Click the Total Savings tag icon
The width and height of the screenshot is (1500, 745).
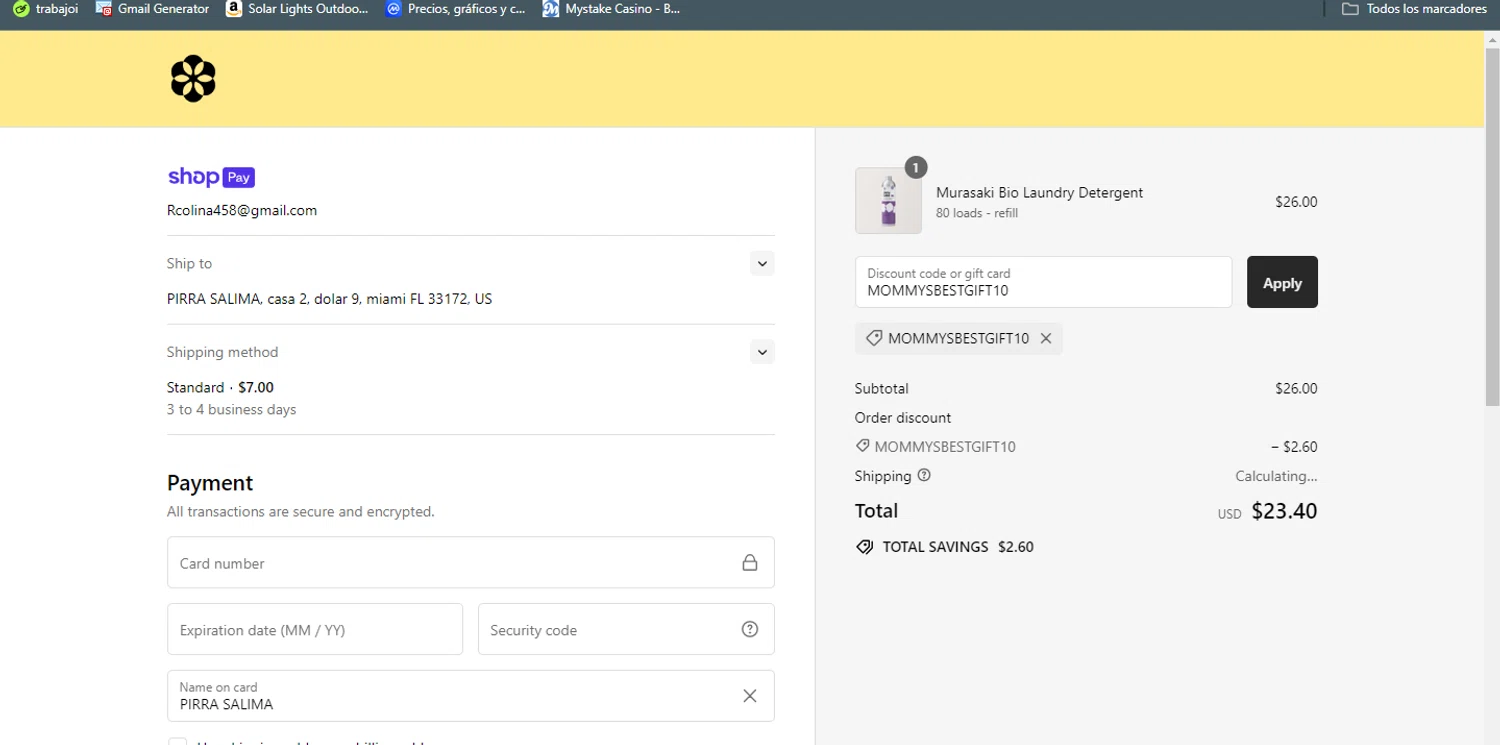[x=865, y=547]
